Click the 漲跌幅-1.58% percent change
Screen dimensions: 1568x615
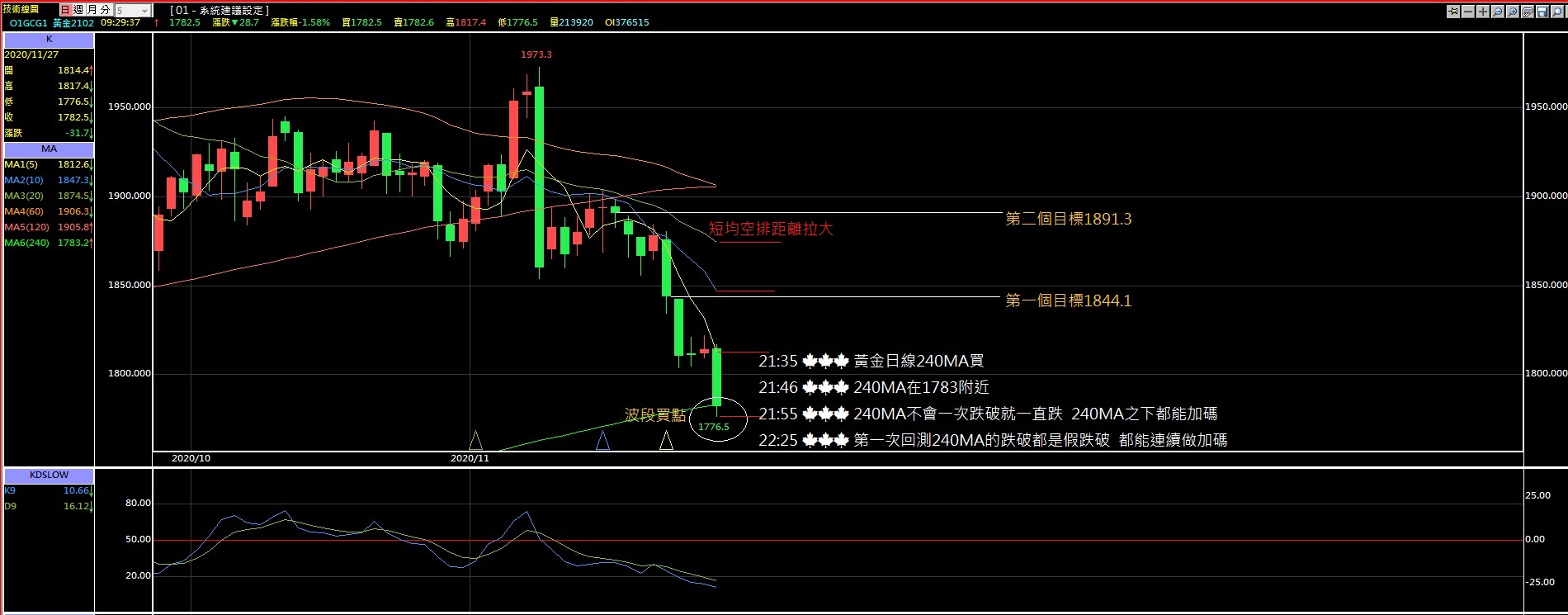point(300,23)
